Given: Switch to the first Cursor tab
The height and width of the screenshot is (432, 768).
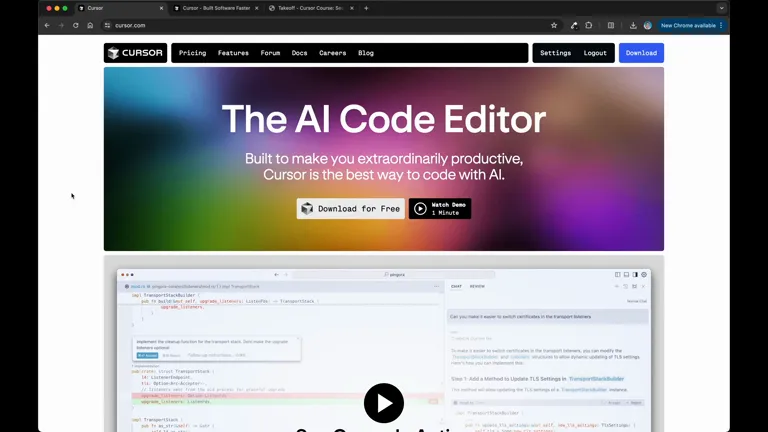Looking at the screenshot, I should coord(121,8).
